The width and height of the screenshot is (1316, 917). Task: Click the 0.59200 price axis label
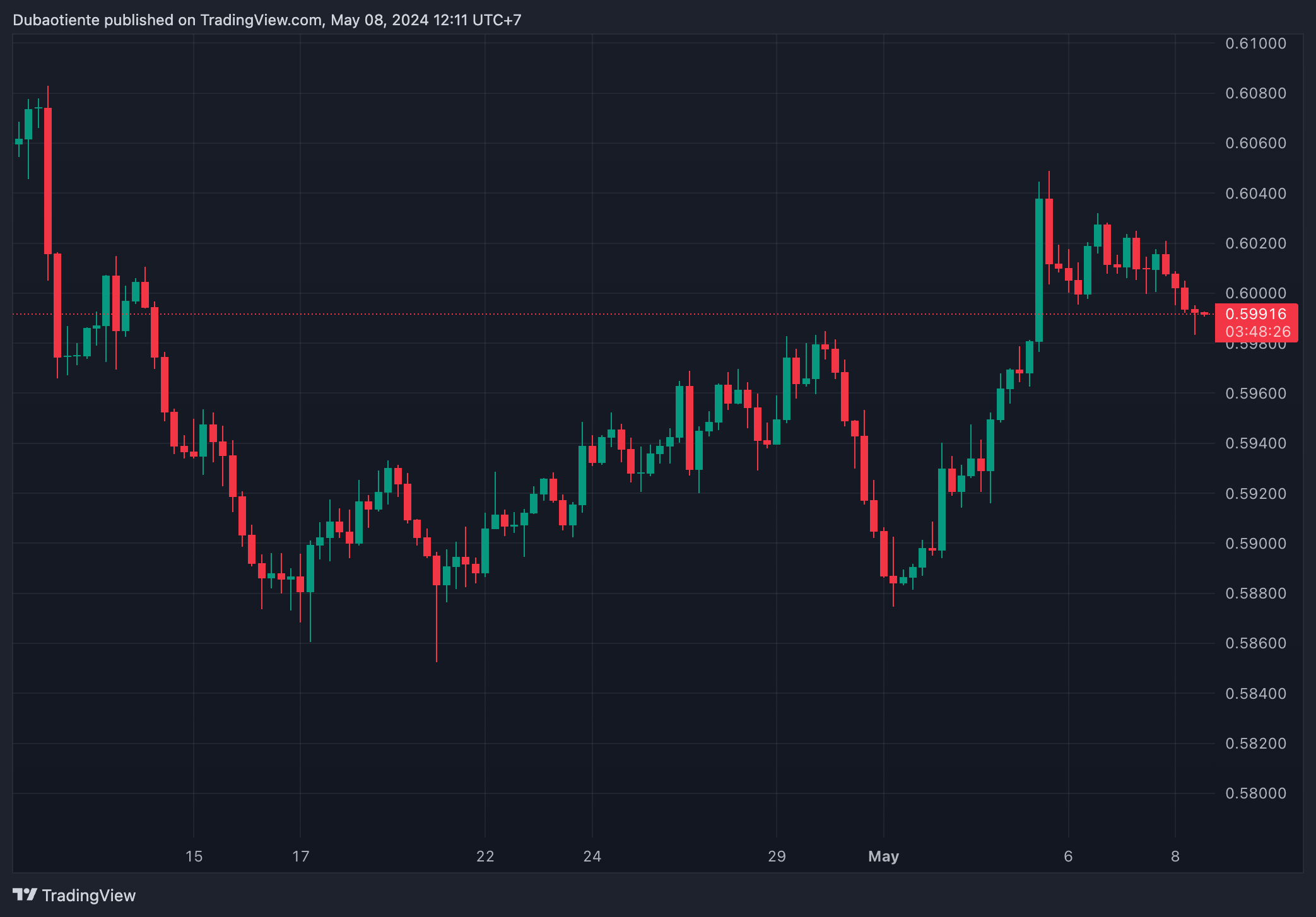(1255, 494)
